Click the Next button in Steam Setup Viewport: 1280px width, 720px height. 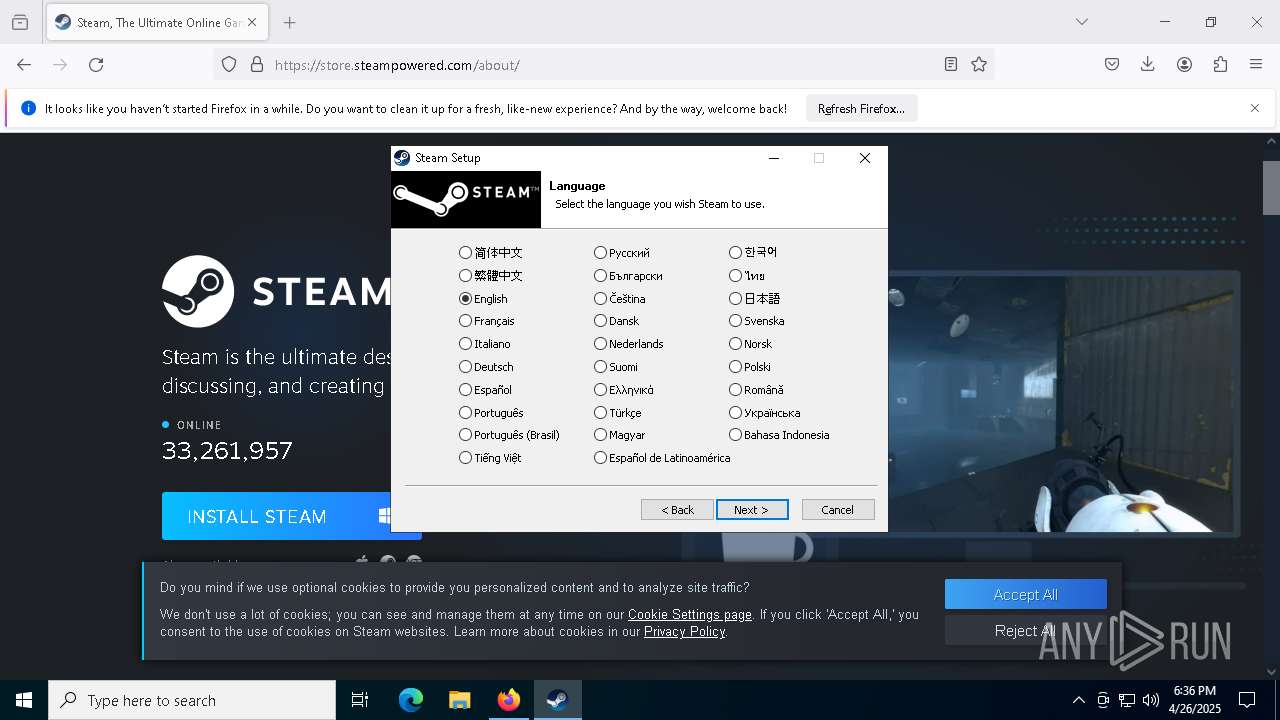[752, 510]
